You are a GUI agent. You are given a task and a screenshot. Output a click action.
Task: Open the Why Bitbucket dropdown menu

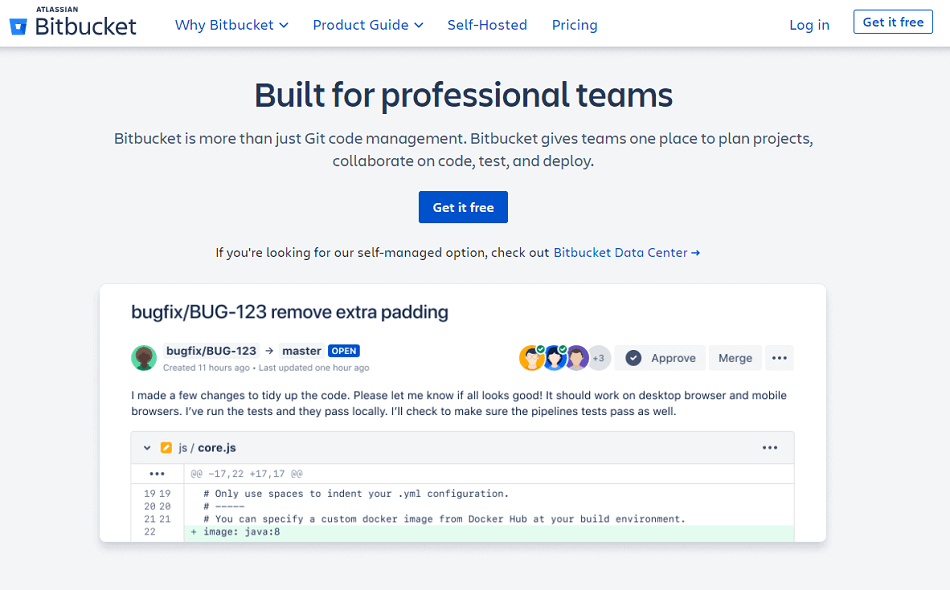click(x=231, y=25)
